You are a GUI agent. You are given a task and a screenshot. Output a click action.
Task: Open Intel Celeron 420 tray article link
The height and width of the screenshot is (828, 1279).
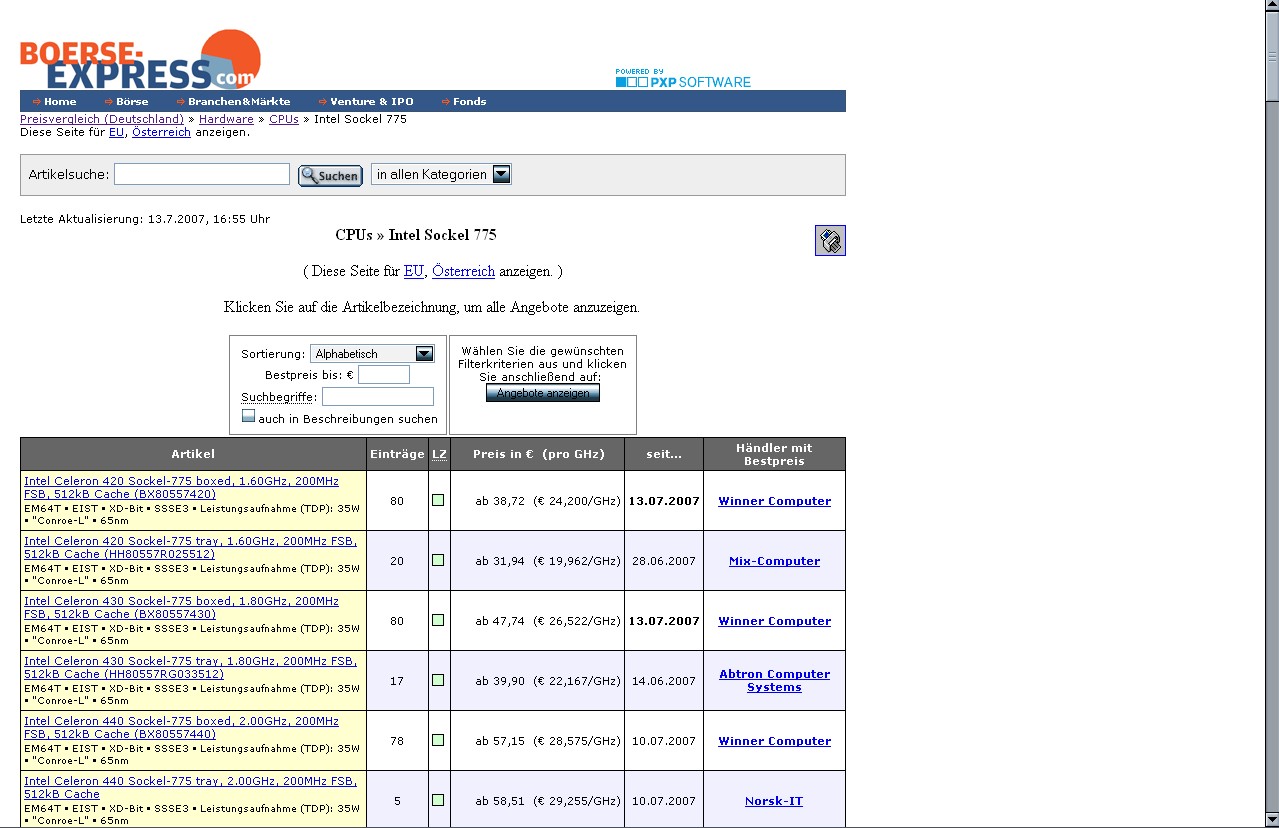(190, 547)
